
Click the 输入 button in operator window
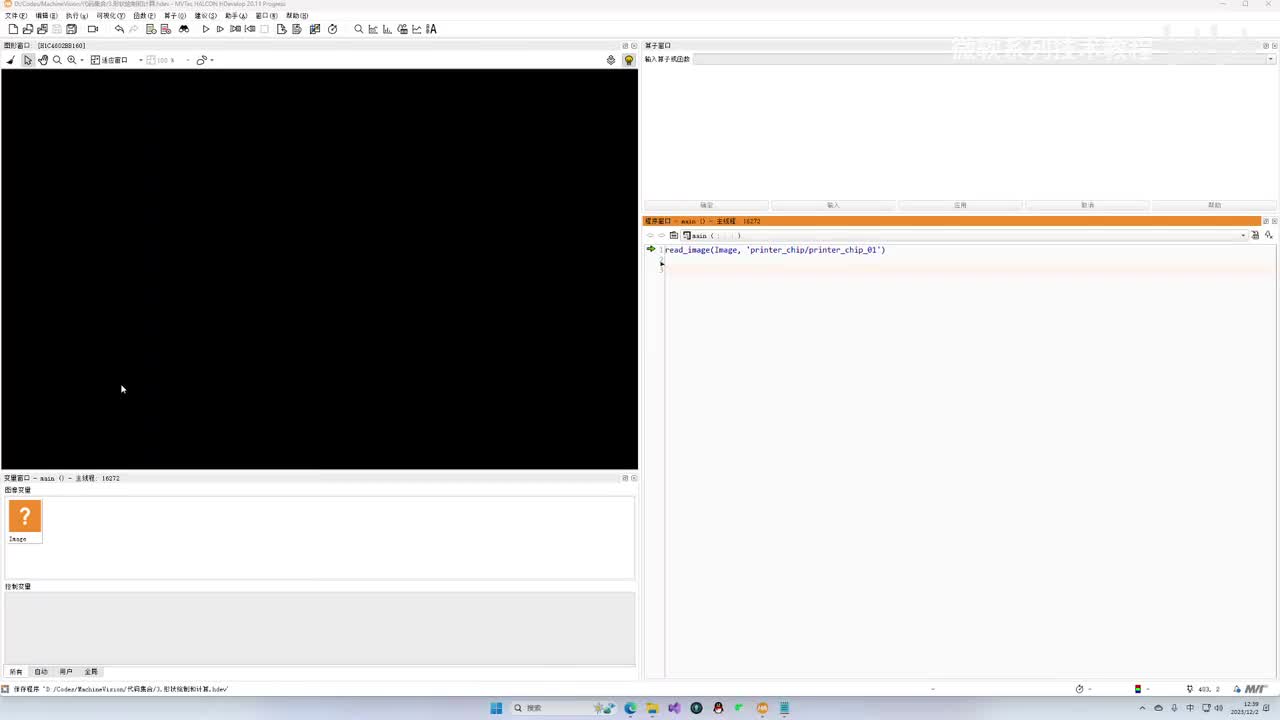(833, 205)
